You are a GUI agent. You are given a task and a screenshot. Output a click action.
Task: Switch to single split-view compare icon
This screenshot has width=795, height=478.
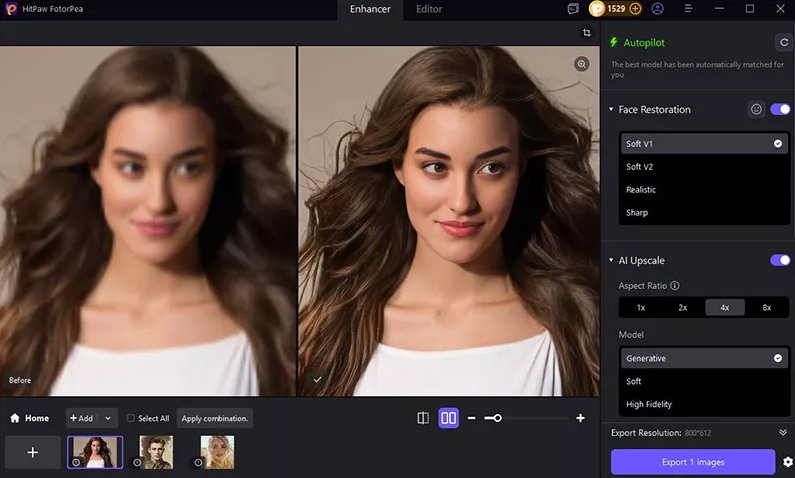(x=423, y=418)
